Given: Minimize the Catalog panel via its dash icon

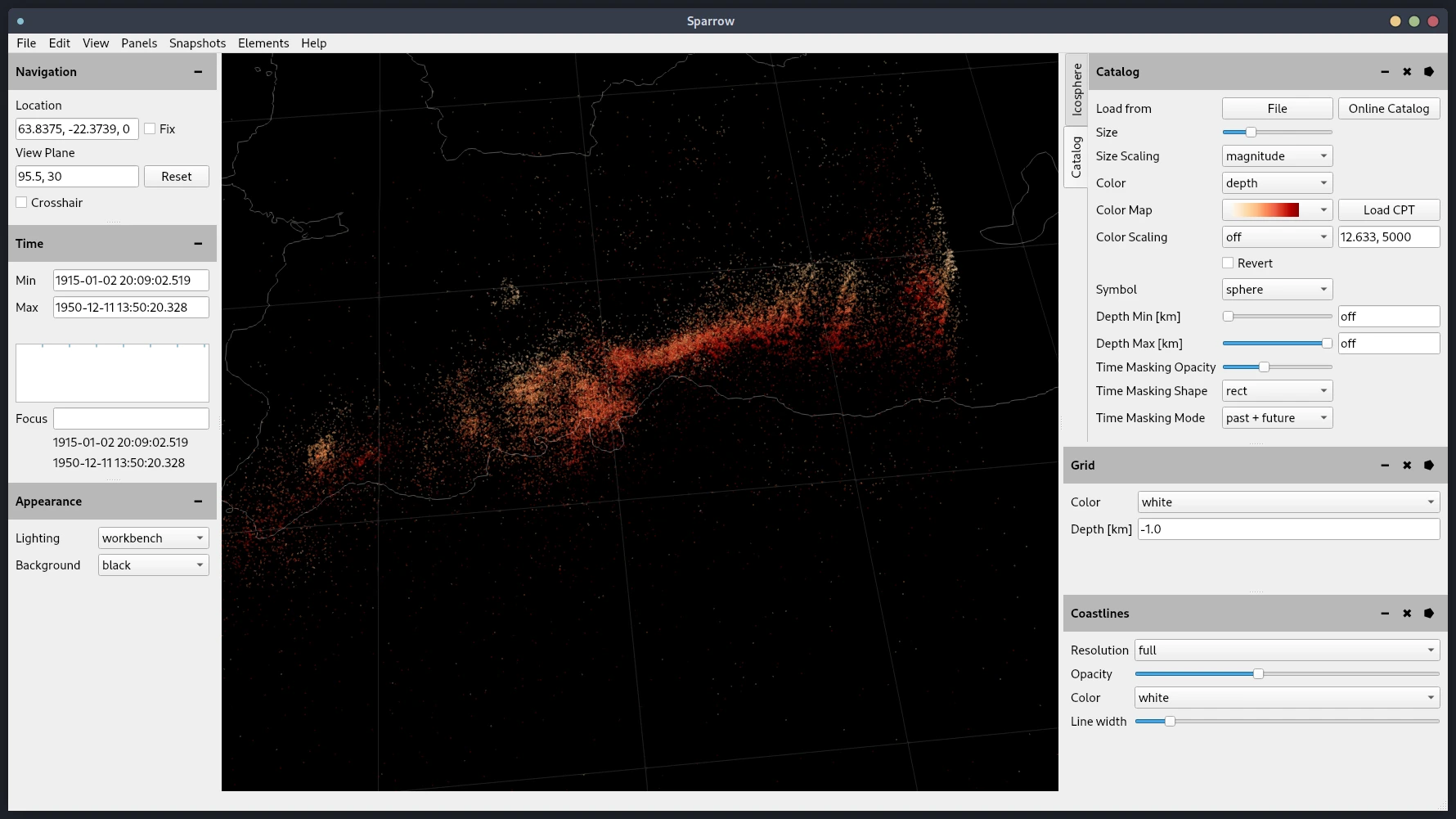Looking at the screenshot, I should pos(1385,72).
